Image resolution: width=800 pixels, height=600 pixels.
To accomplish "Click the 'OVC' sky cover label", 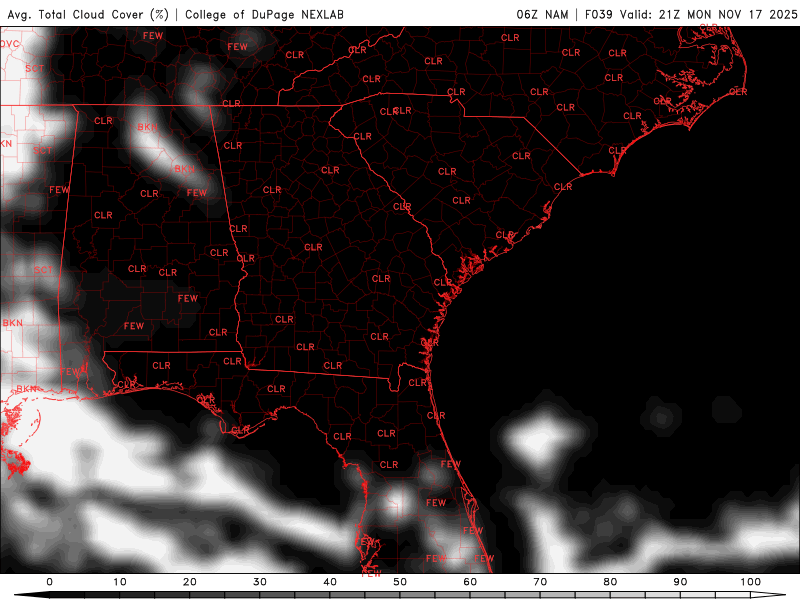I will 9,44.
